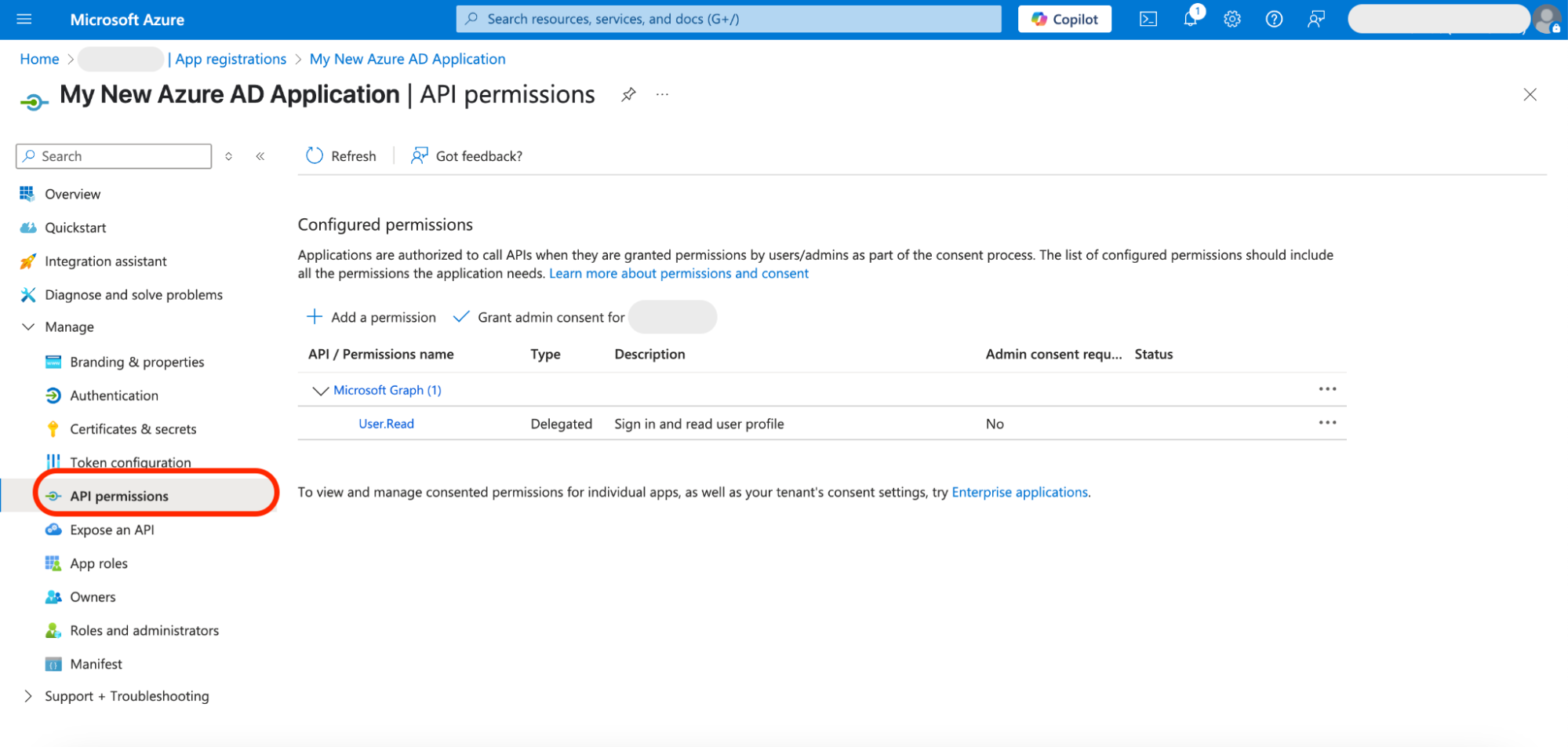Screen dimensions: 1568x747
Task: Open Copilot
Action: tap(1064, 19)
